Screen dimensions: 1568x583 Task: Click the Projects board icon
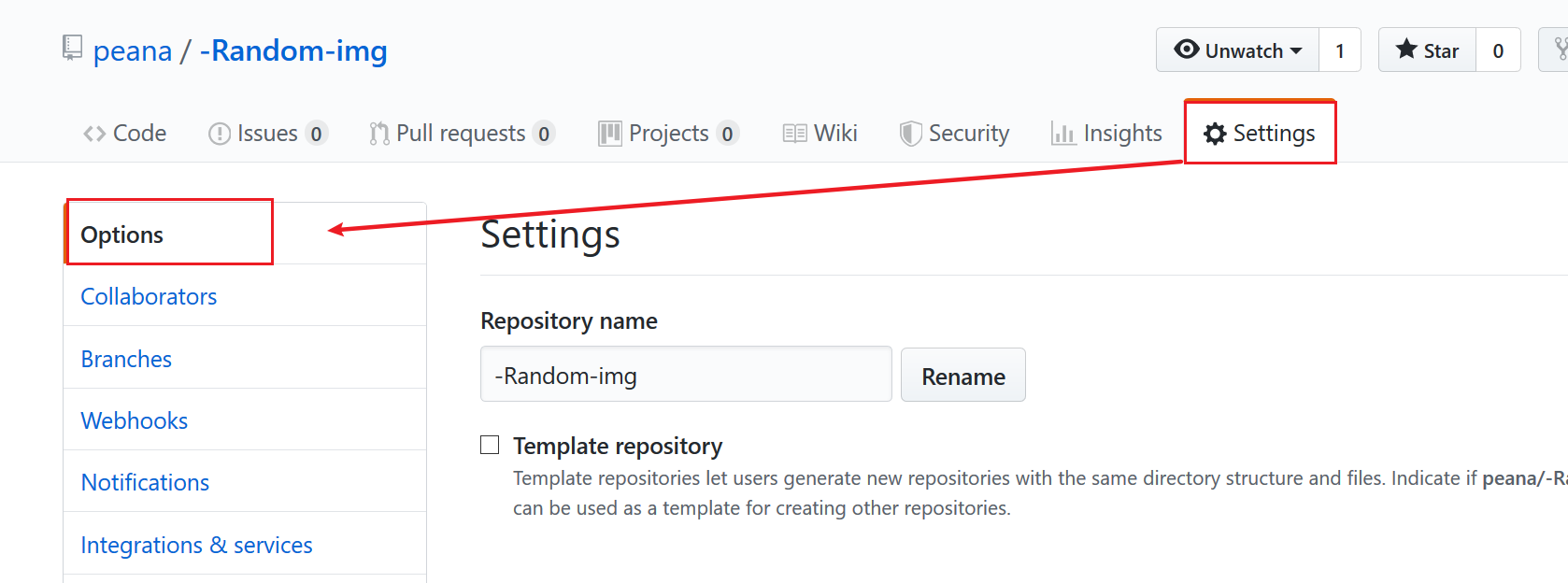[x=610, y=134]
